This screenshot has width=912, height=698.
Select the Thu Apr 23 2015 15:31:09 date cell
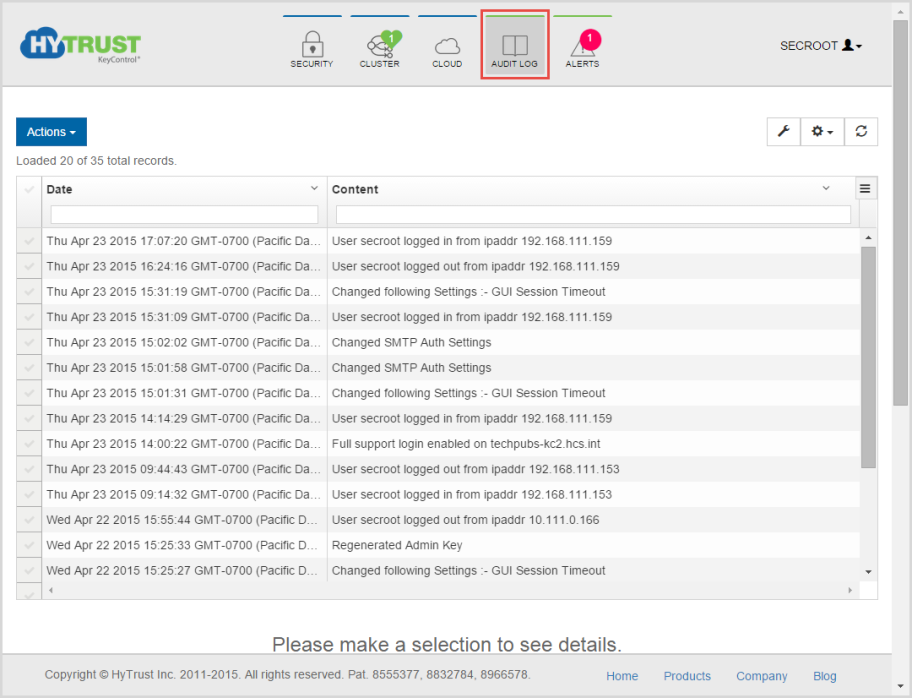pos(184,317)
